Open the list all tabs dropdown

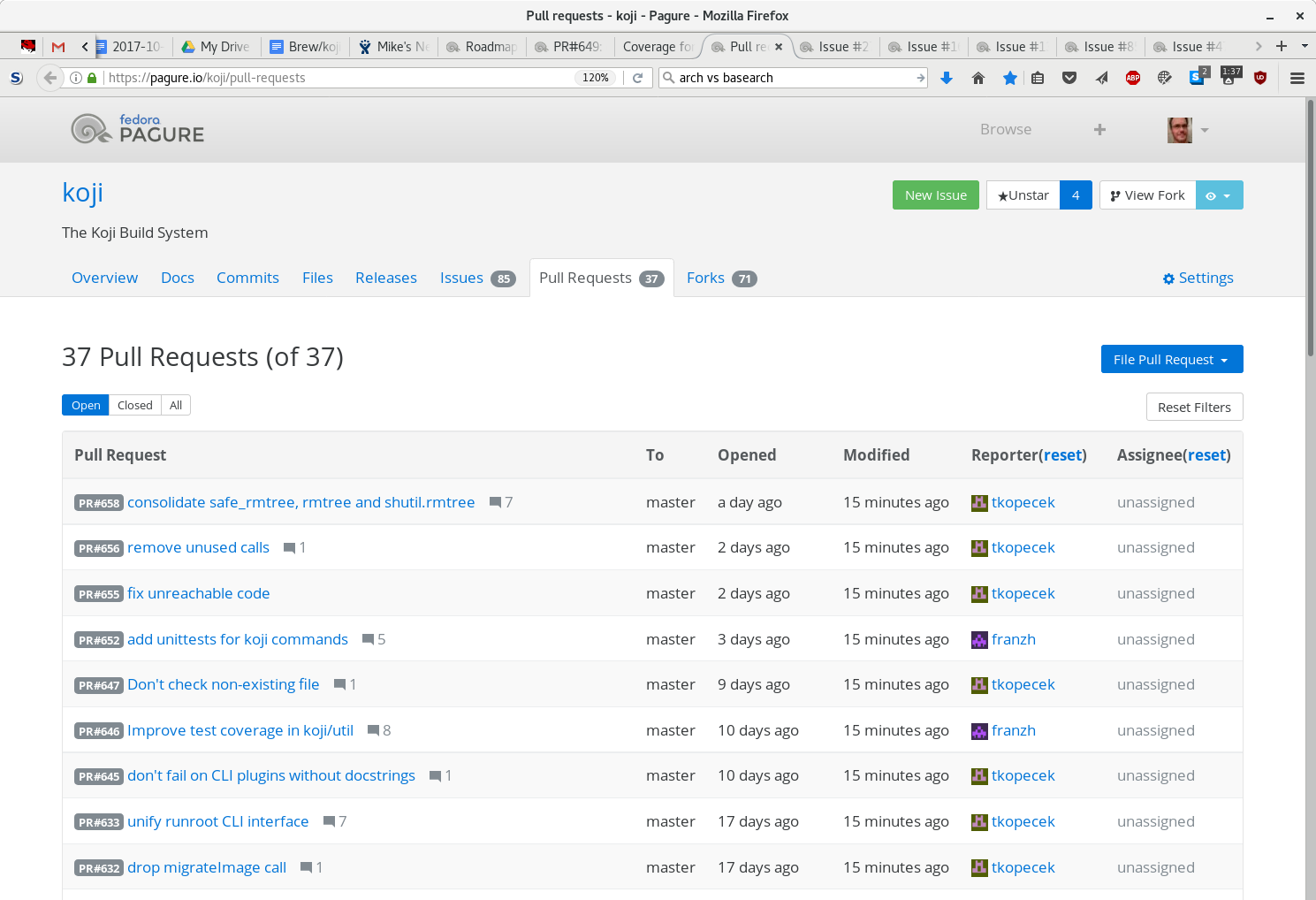(1305, 46)
